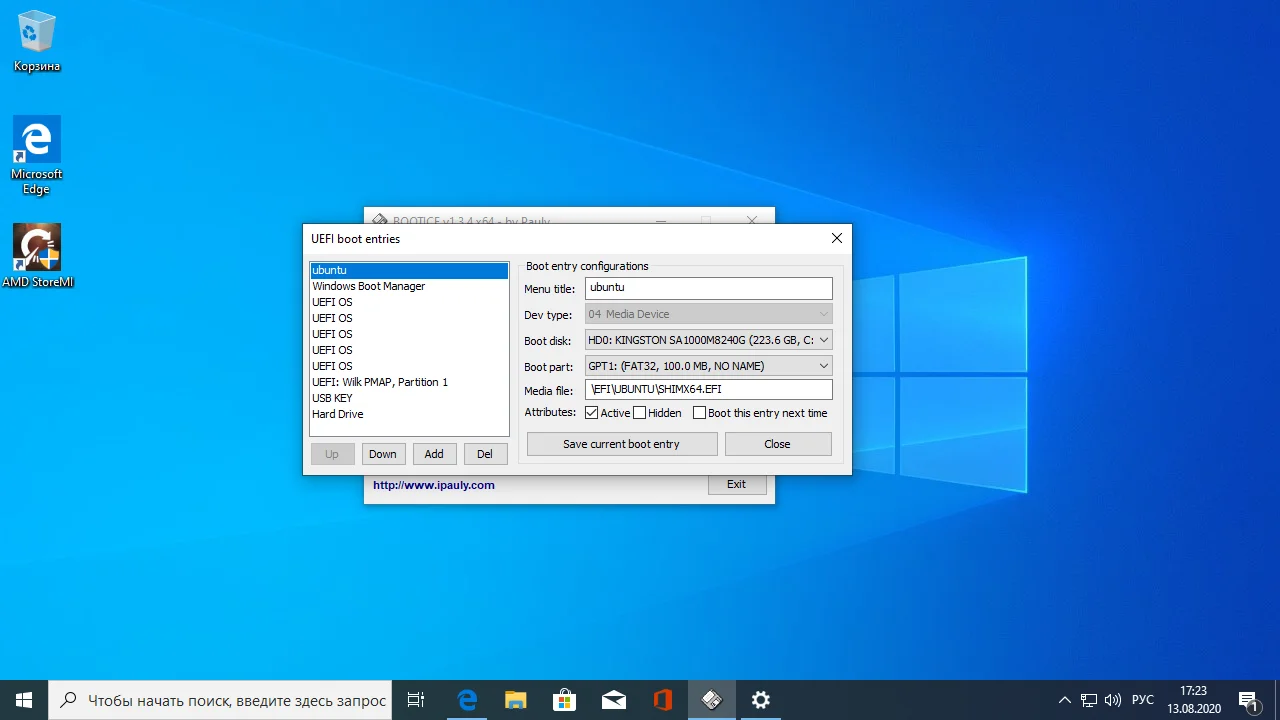Select the USB KEY boot entry
This screenshot has height=720, width=1280.
[332, 398]
